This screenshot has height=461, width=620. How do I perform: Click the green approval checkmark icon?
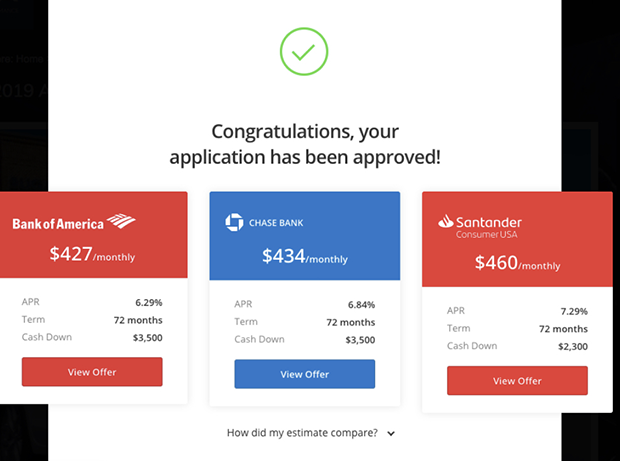[304, 52]
